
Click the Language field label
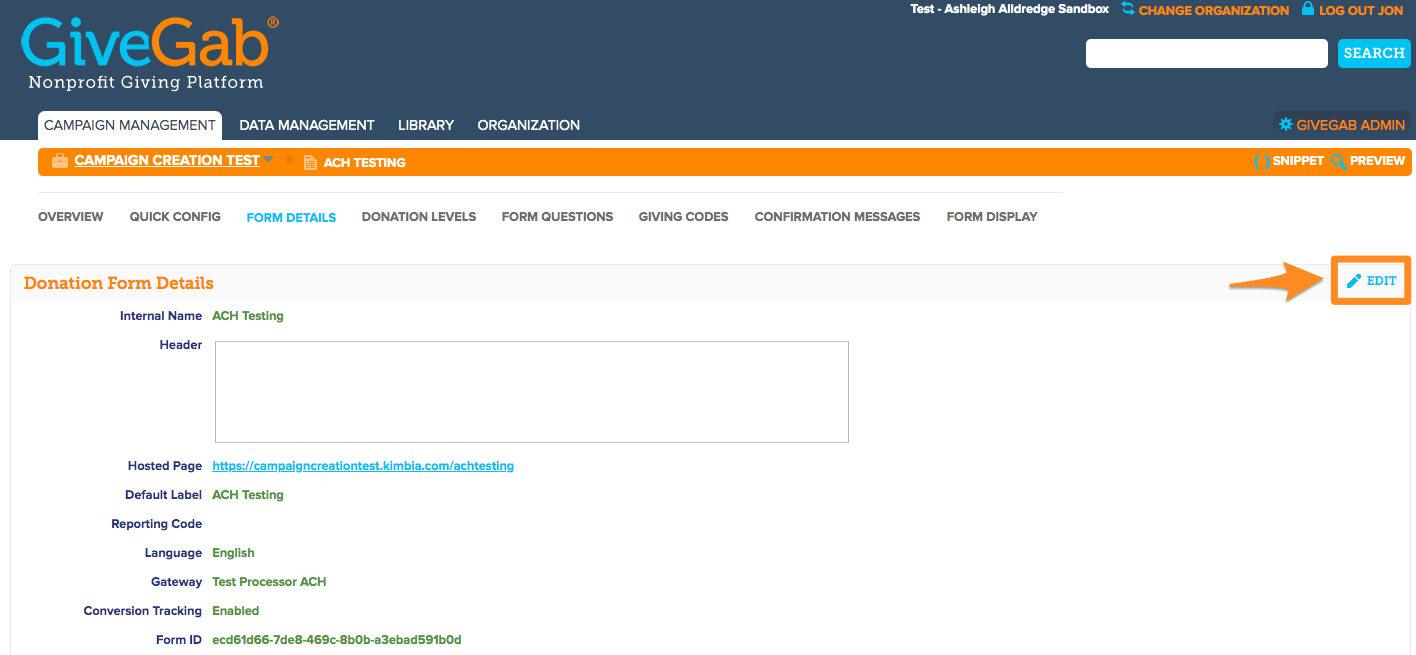(x=174, y=553)
